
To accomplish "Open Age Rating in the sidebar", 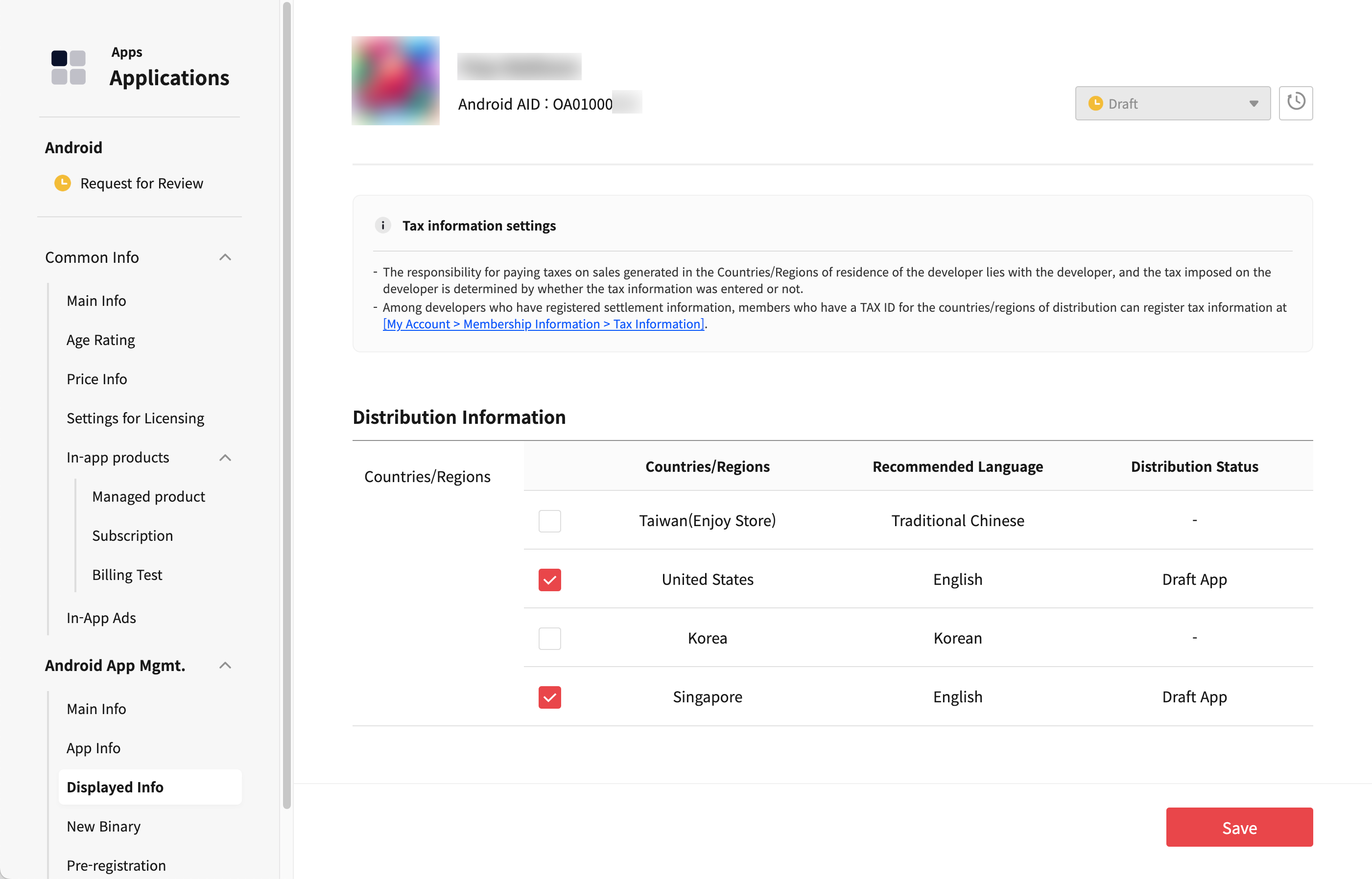I will [100, 340].
